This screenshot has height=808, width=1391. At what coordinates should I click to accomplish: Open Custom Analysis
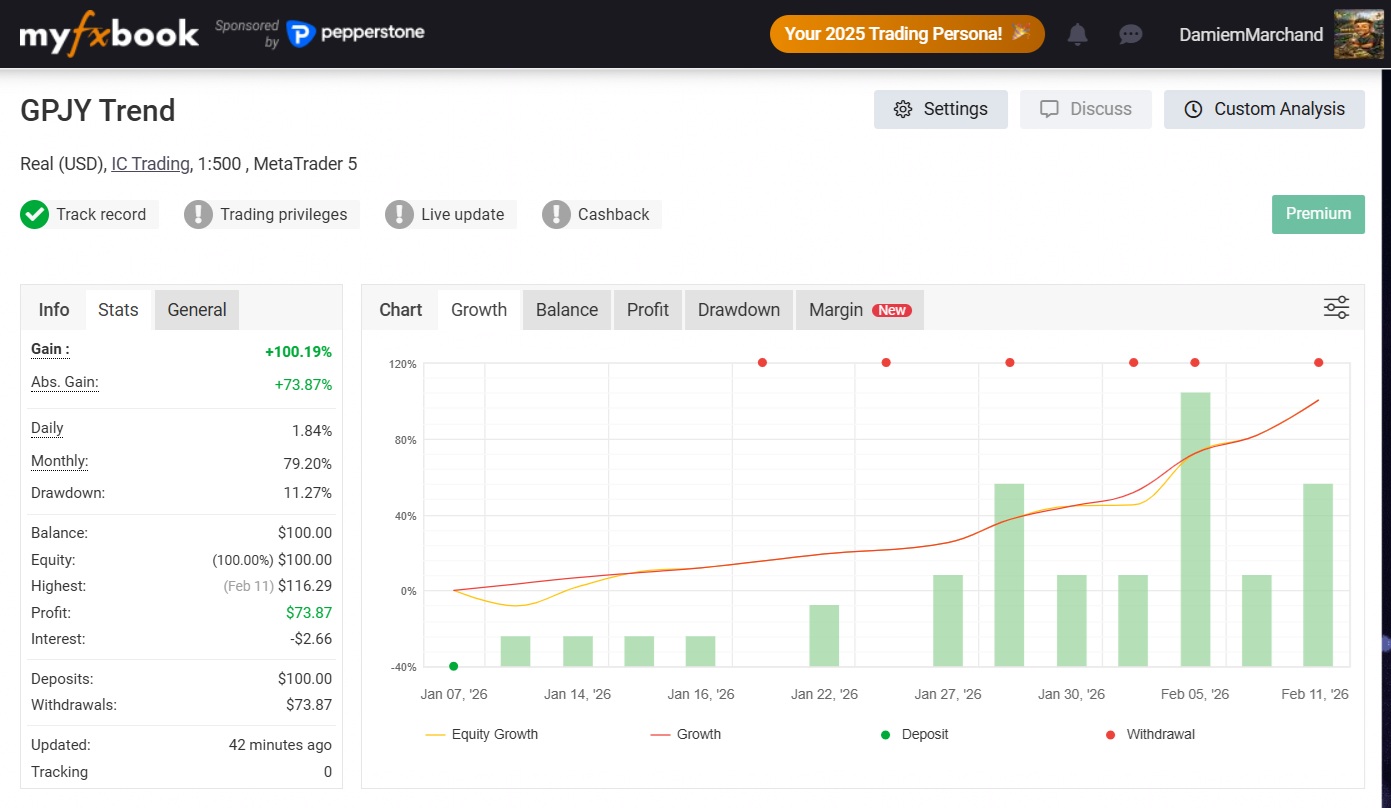pos(1264,109)
